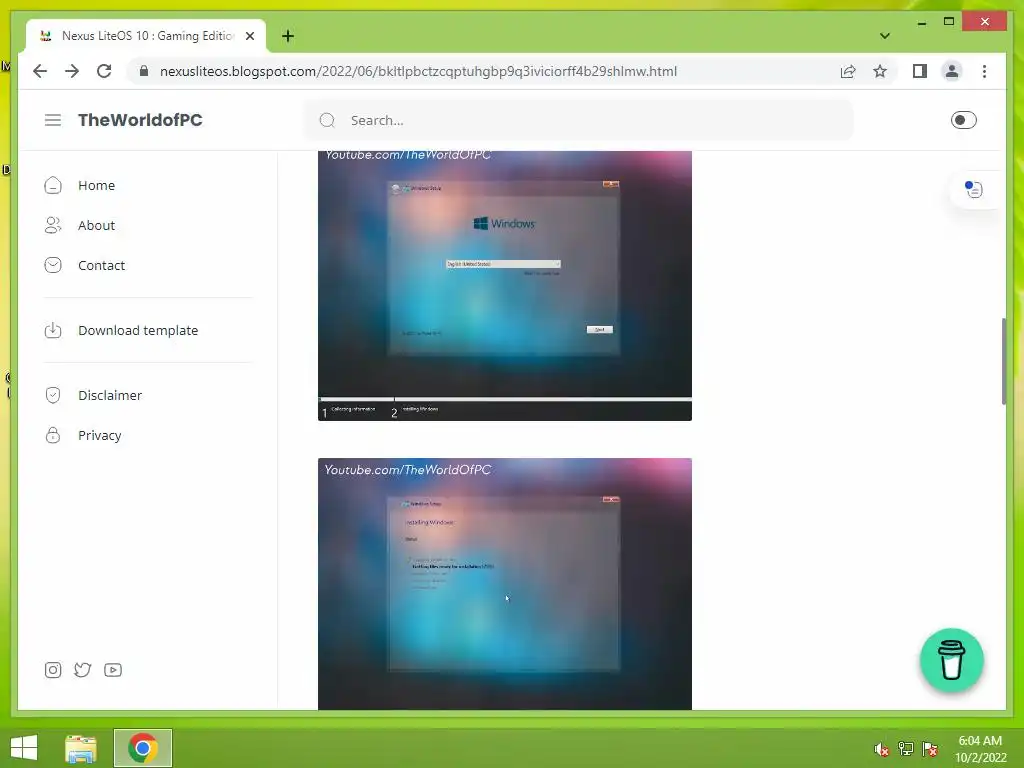Expand Chrome tab search chevron
The width and height of the screenshot is (1024, 768).
pyautogui.click(x=884, y=36)
